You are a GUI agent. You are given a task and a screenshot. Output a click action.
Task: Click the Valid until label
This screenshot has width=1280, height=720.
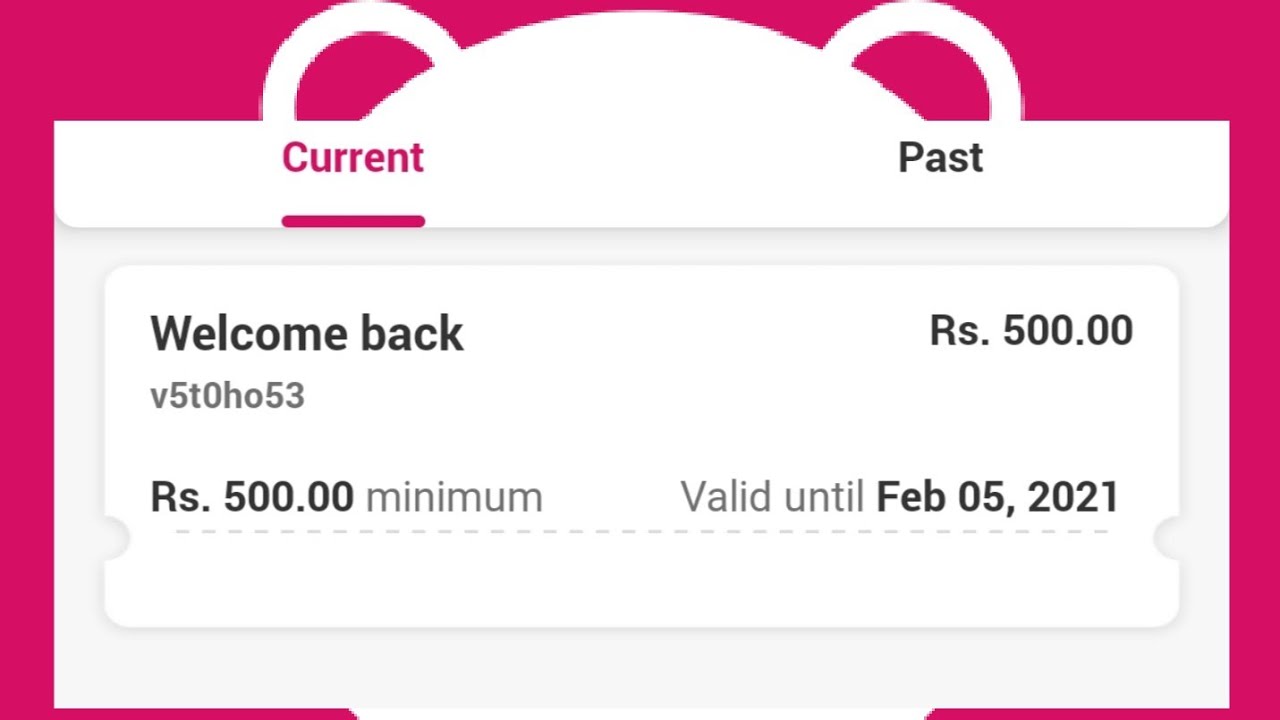(772, 497)
